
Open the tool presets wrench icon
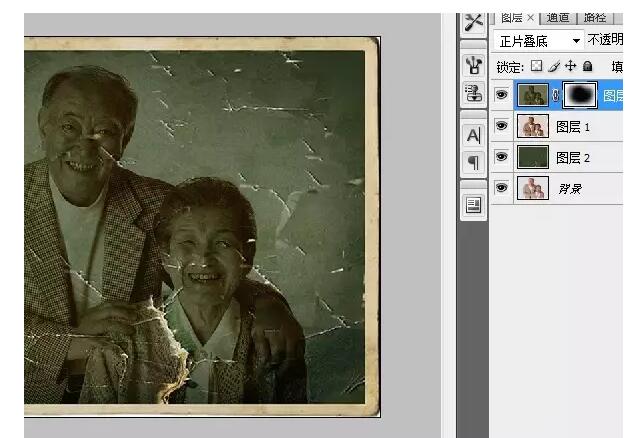[x=474, y=22]
